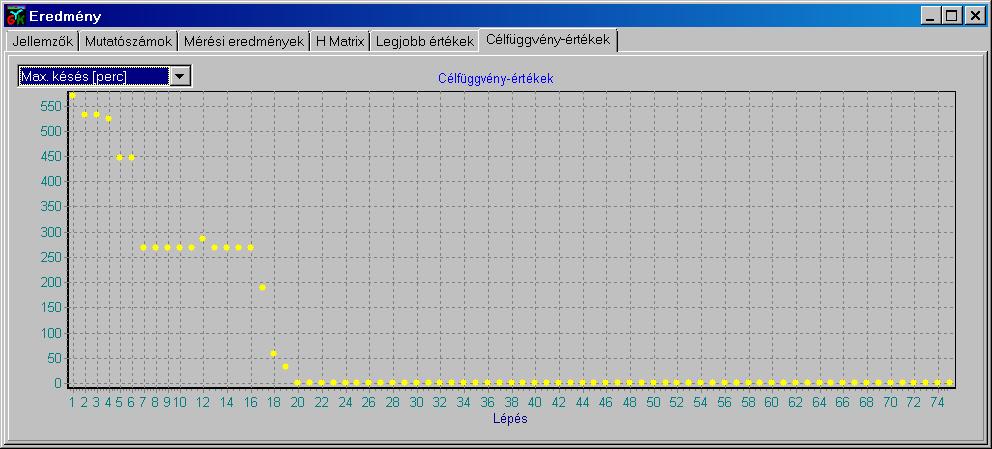992x449 pixels.
Task: Click the y-axis label 100
Action: 52,333
